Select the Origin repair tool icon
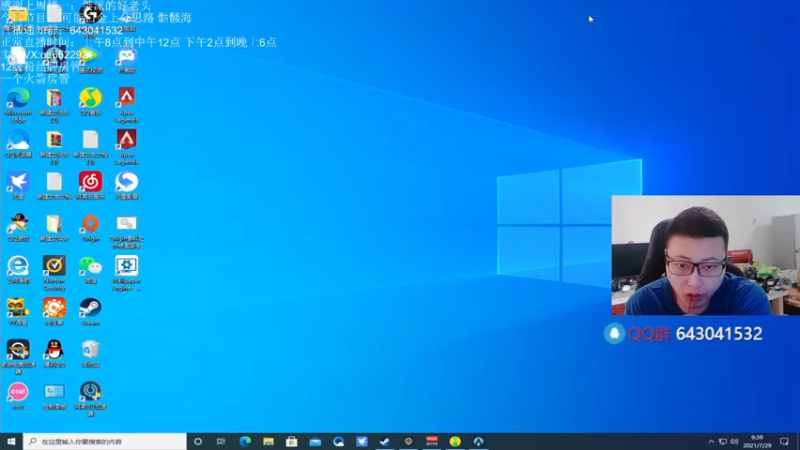 pos(127,231)
